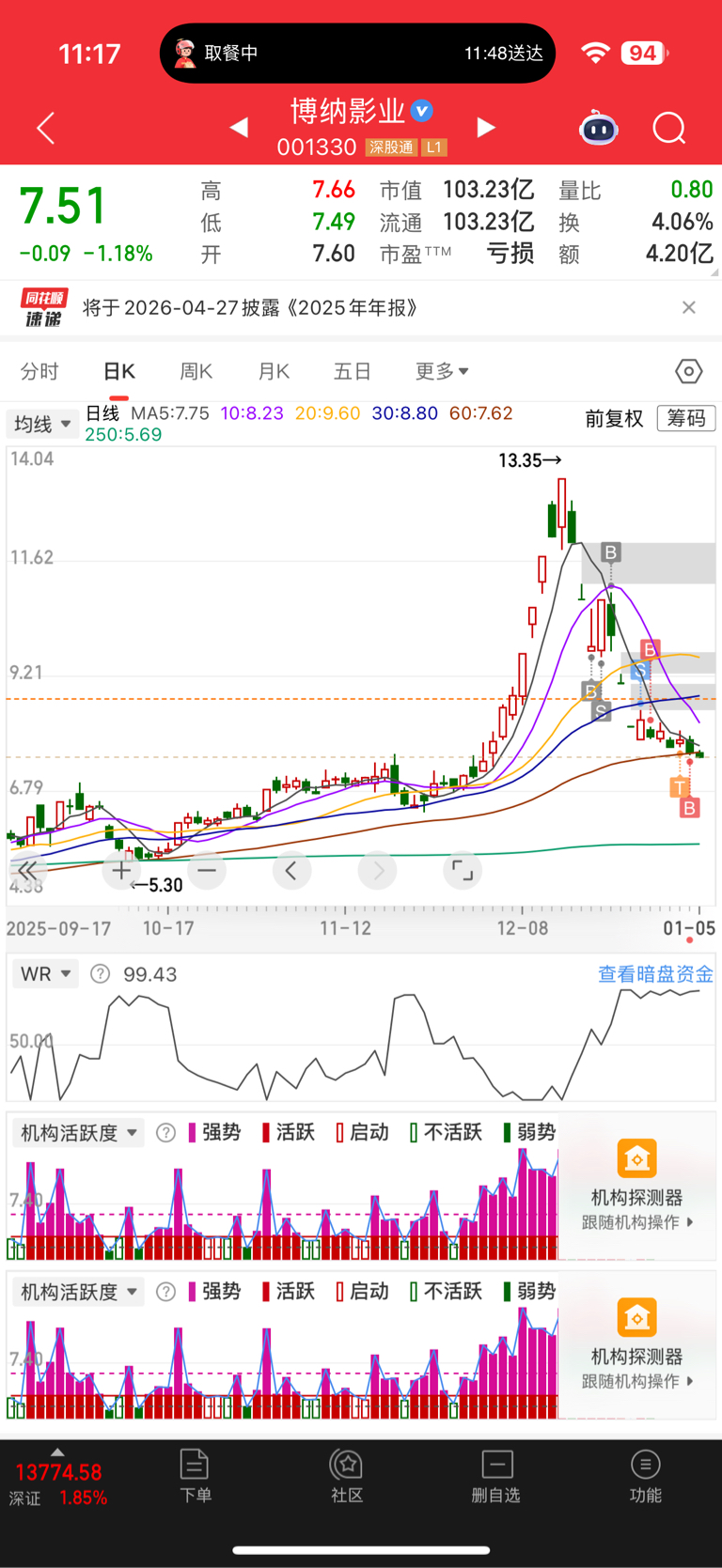Open the WR indicator help question mark

(100, 974)
